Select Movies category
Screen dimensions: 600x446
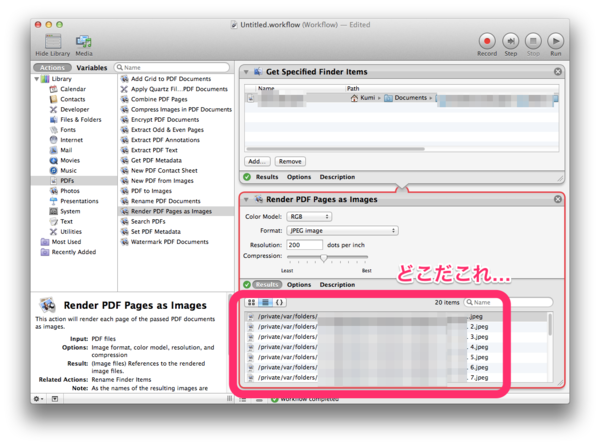pyautogui.click(x=70, y=160)
